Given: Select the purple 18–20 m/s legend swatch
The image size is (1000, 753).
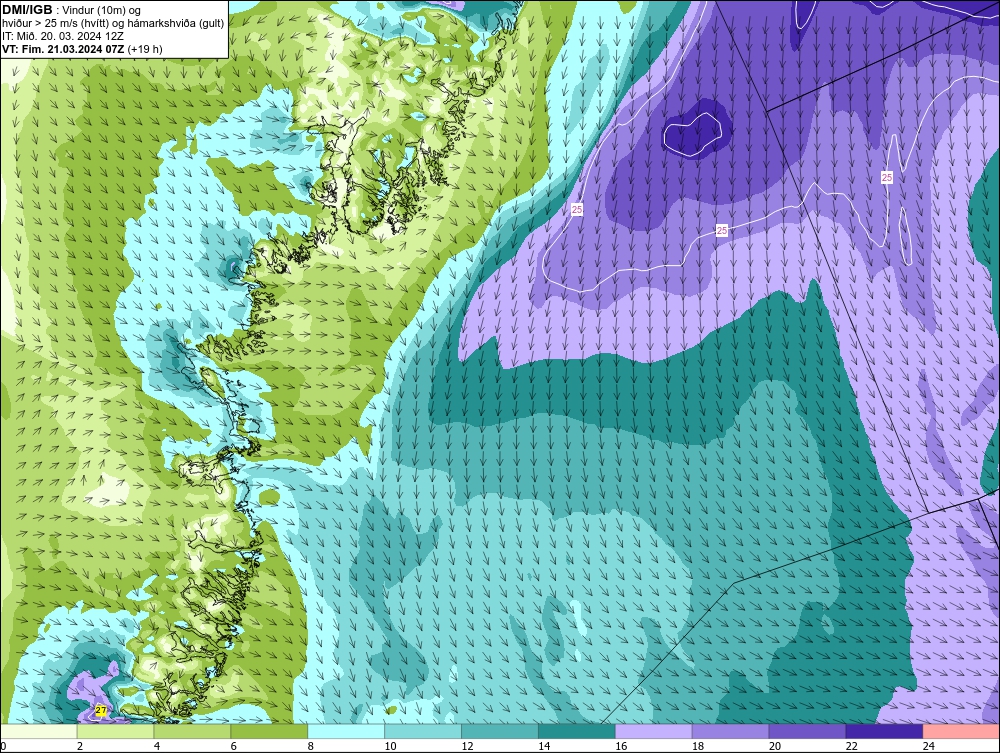Looking at the screenshot, I should tap(730, 731).
